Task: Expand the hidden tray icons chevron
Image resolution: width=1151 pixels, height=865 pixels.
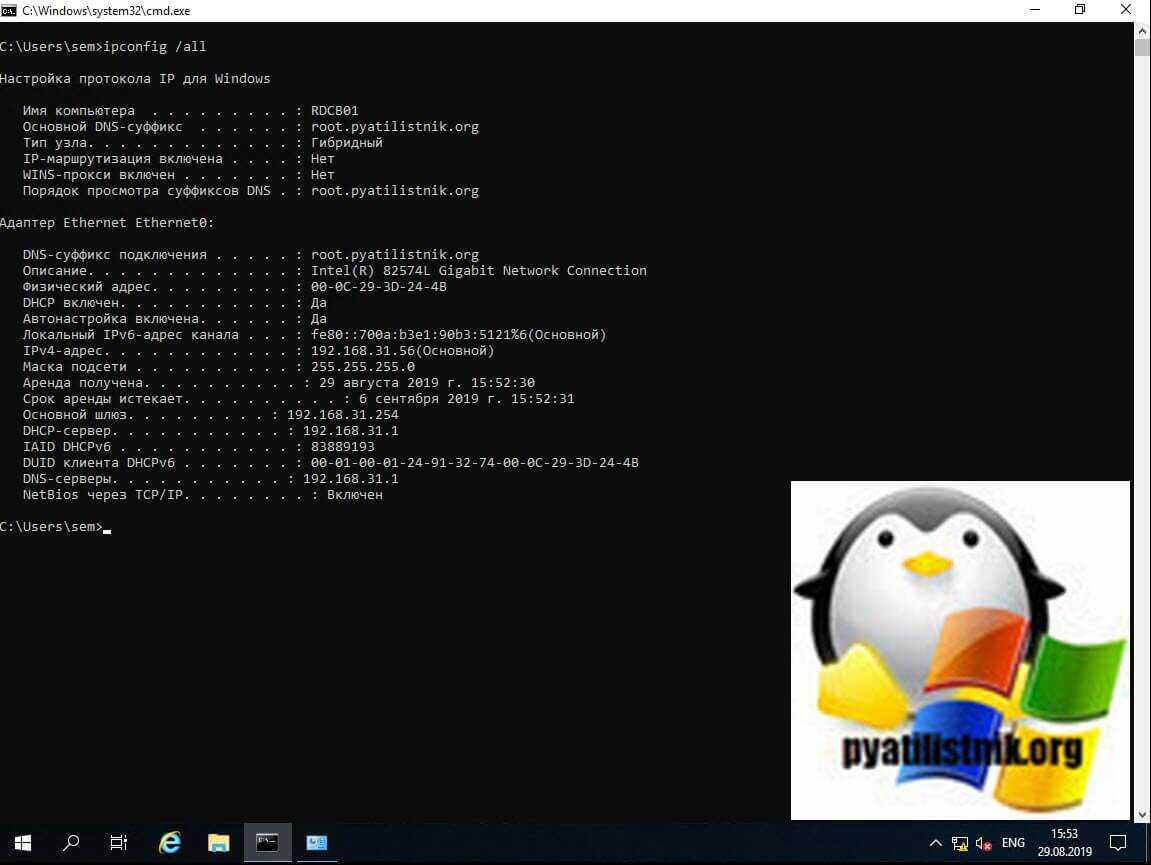Action: [936, 843]
